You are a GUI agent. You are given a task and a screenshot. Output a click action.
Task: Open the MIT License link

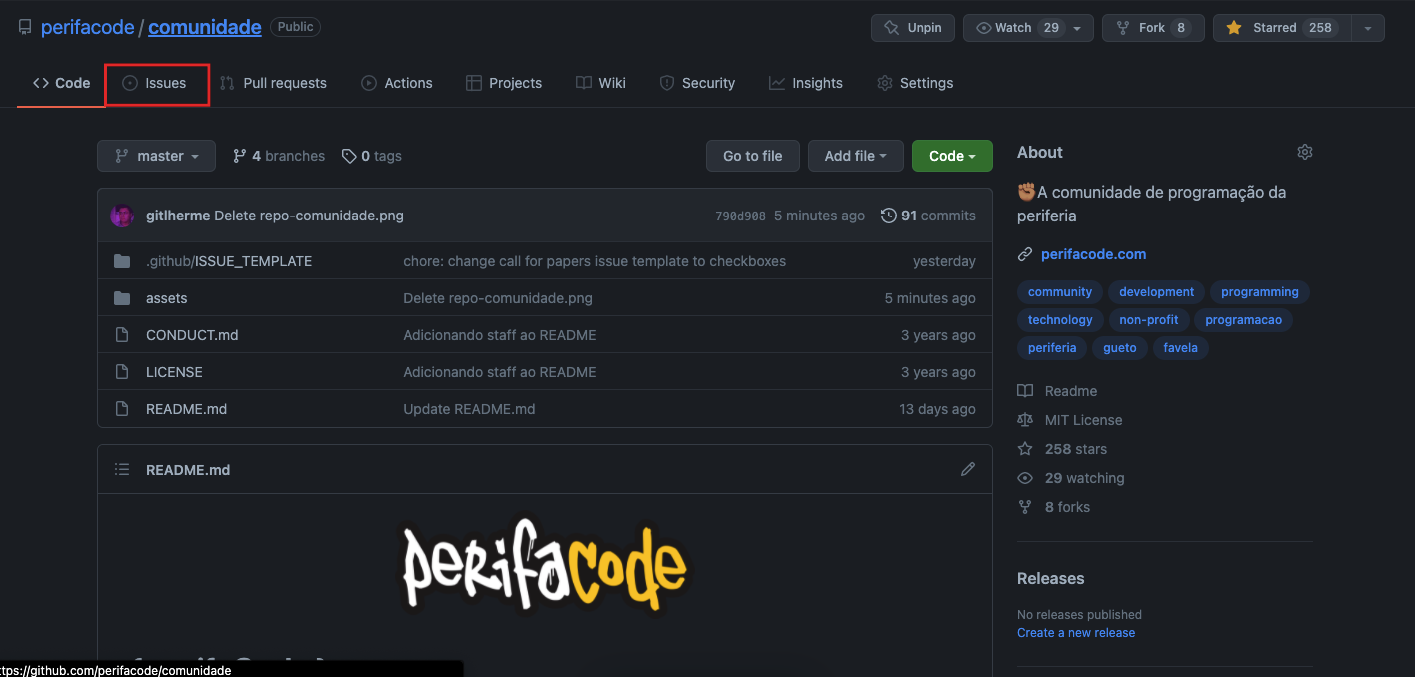(x=1070, y=420)
